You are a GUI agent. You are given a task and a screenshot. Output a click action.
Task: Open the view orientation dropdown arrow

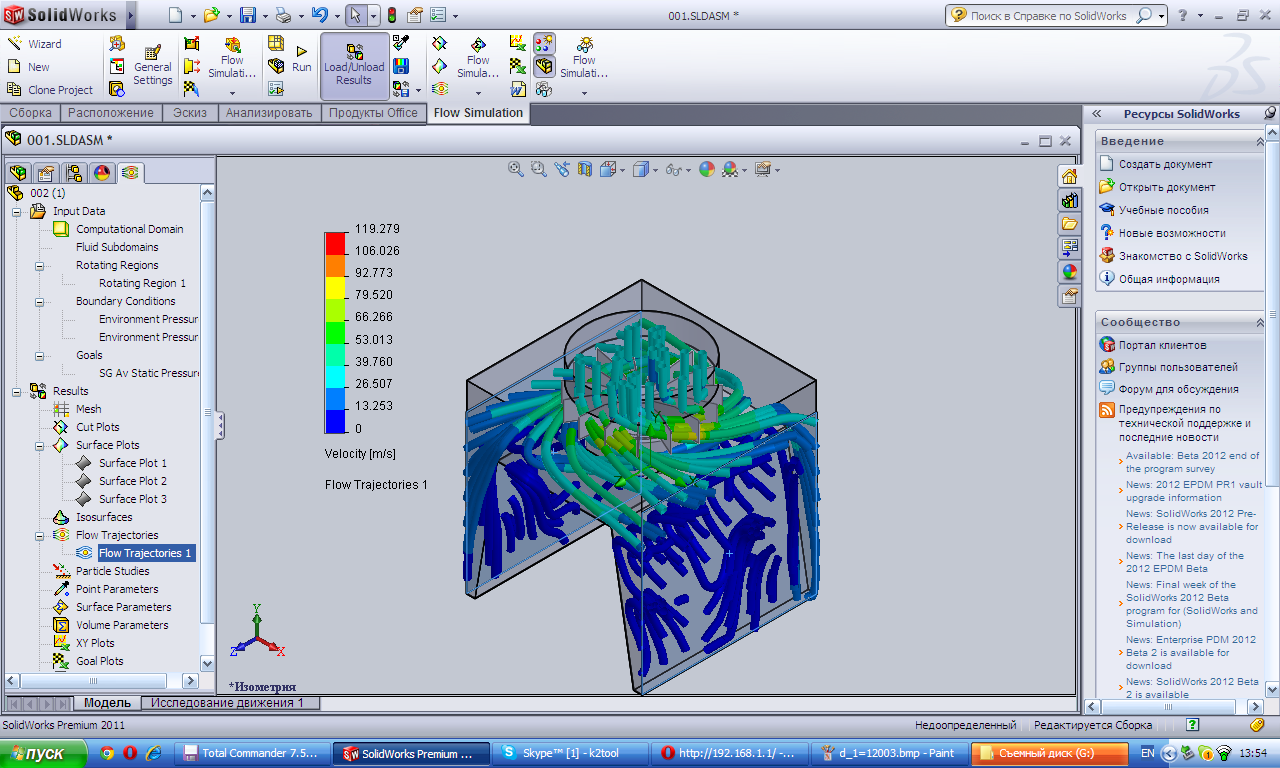point(624,171)
